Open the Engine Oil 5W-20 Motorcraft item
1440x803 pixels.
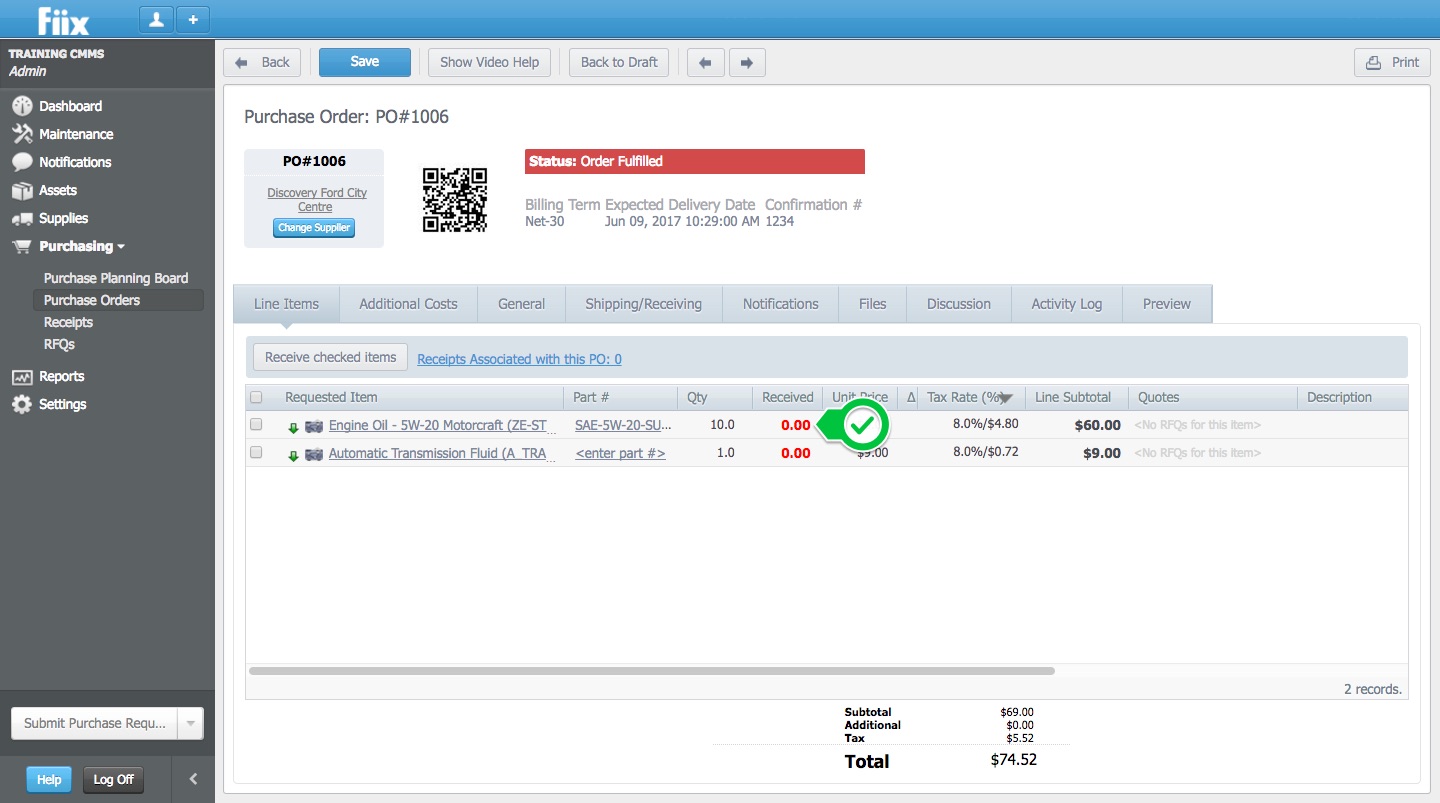(438, 425)
